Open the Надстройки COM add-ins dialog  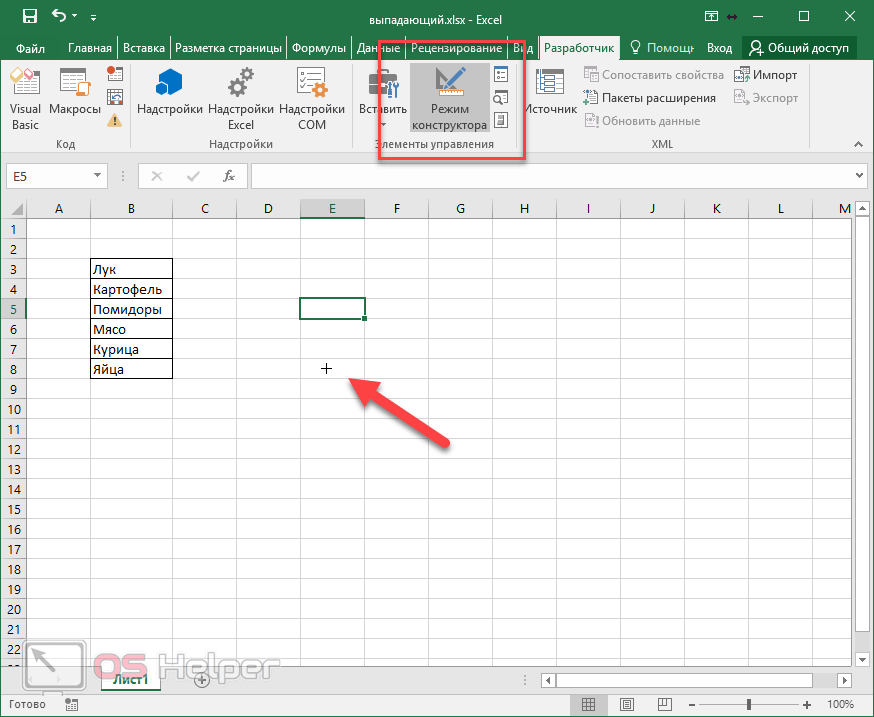(311, 98)
